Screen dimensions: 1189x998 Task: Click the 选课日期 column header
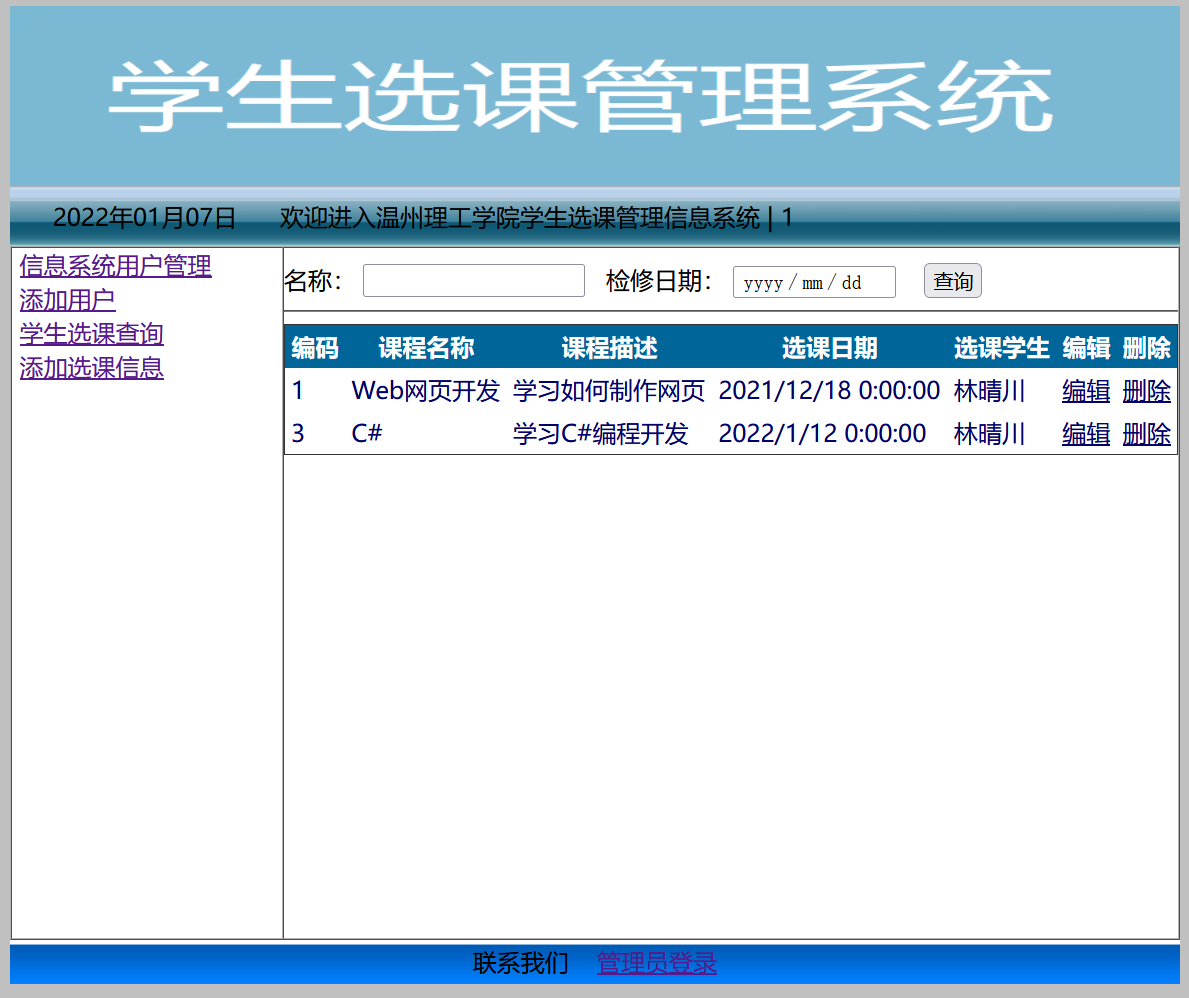(830, 348)
